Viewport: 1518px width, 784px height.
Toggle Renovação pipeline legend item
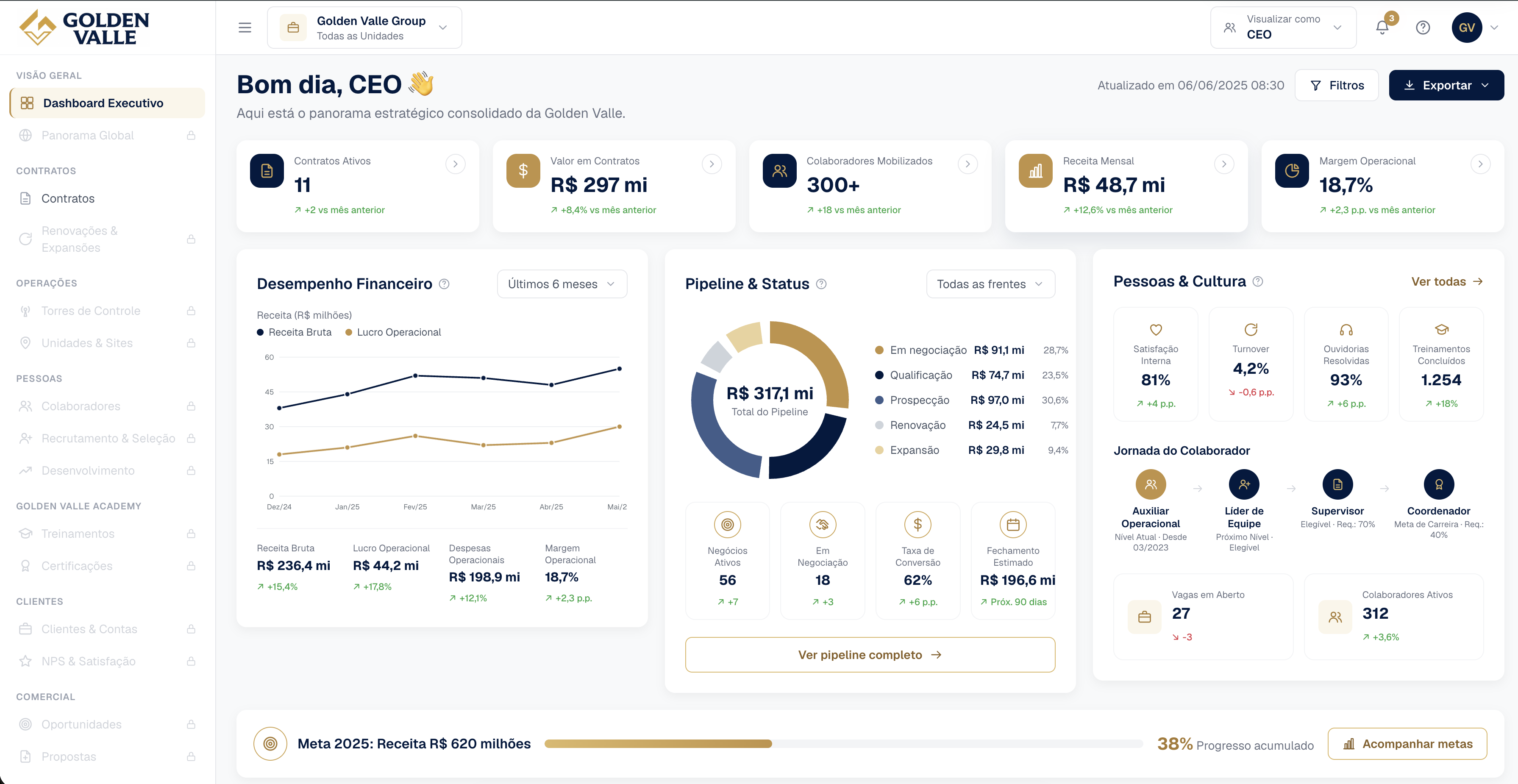(x=971, y=425)
